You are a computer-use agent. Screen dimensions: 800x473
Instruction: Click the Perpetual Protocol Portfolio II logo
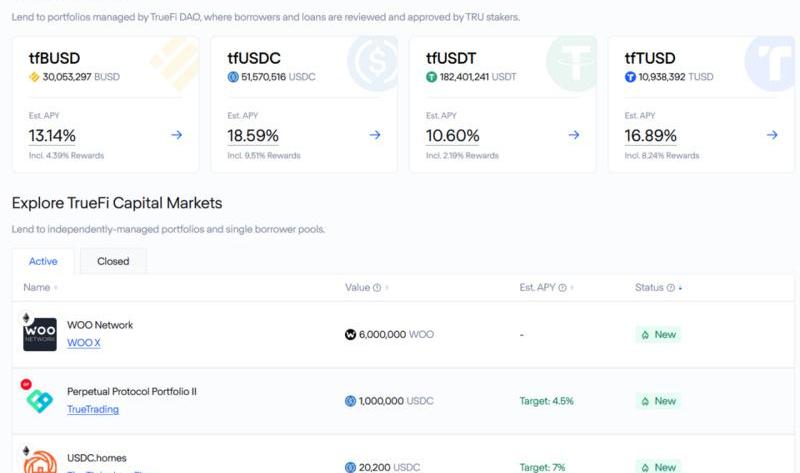(40, 400)
